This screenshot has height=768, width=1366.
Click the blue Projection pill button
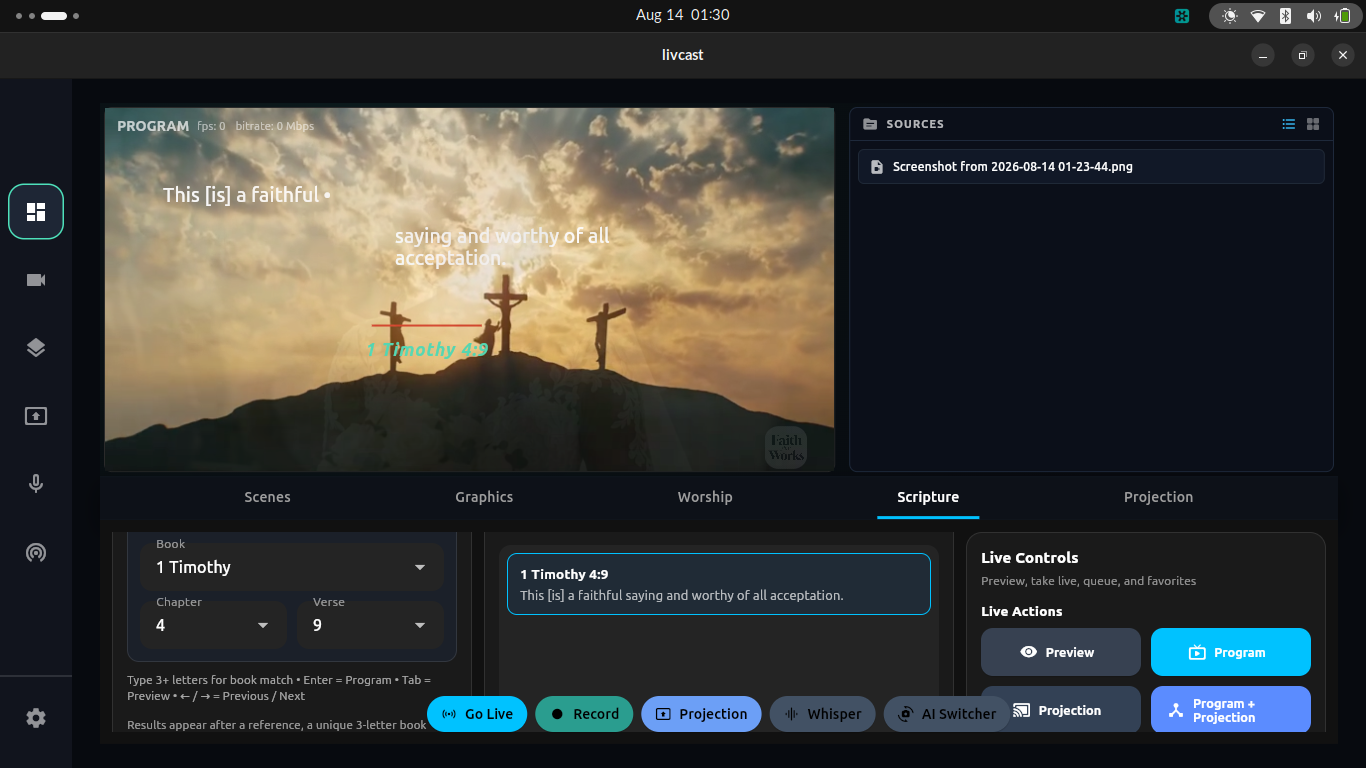[701, 714]
